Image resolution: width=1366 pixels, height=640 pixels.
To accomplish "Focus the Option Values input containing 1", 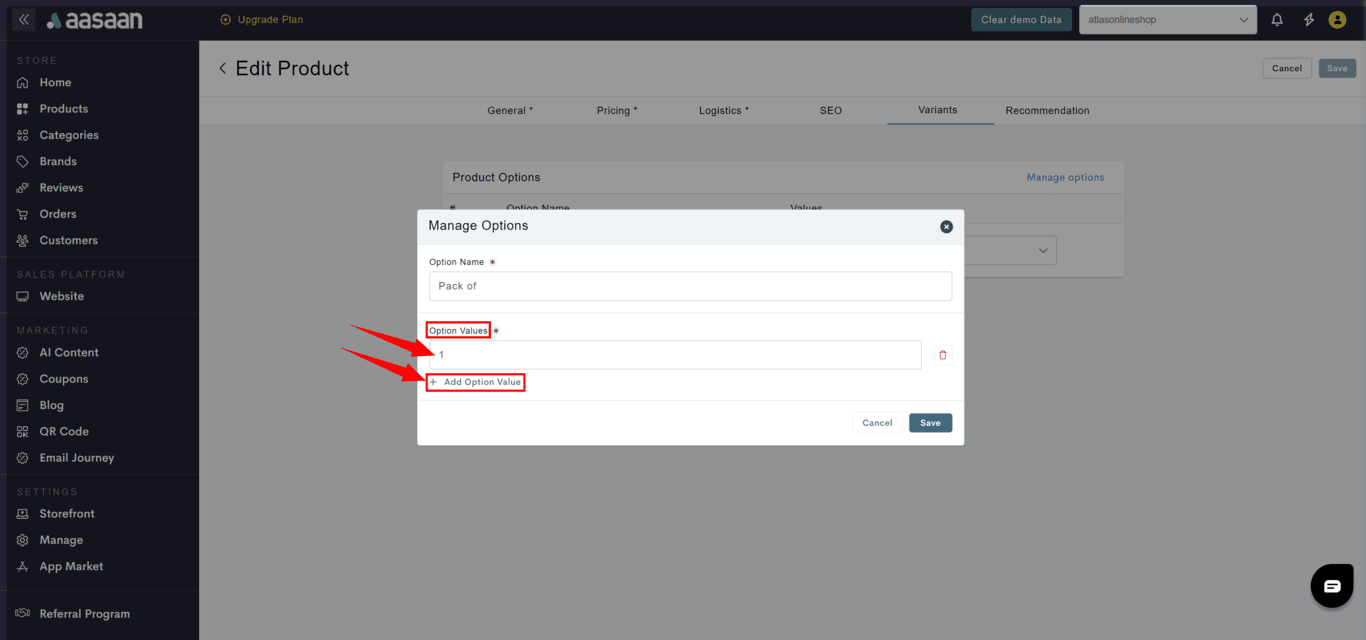I will pos(675,355).
